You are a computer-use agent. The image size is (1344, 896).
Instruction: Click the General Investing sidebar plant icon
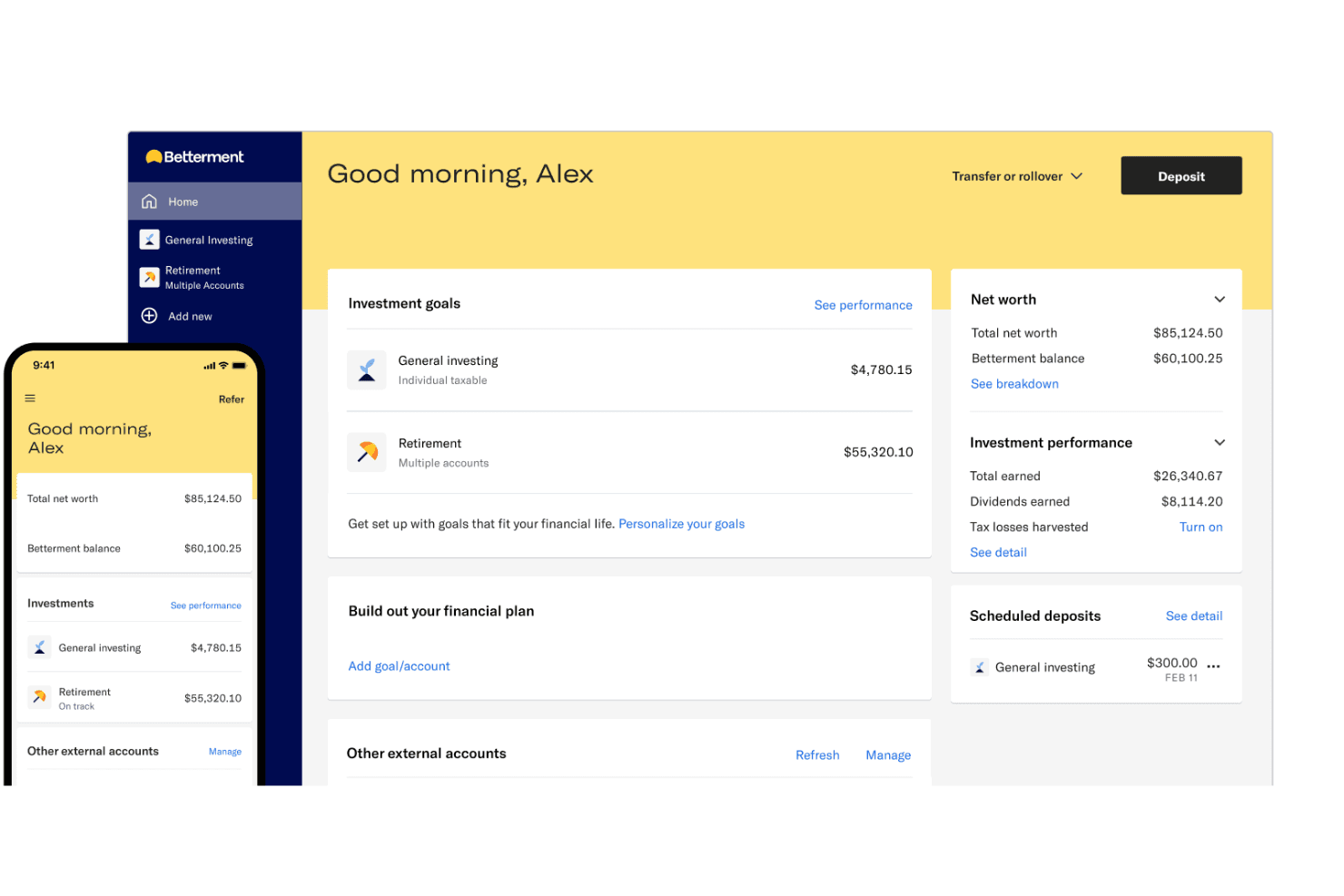click(150, 240)
